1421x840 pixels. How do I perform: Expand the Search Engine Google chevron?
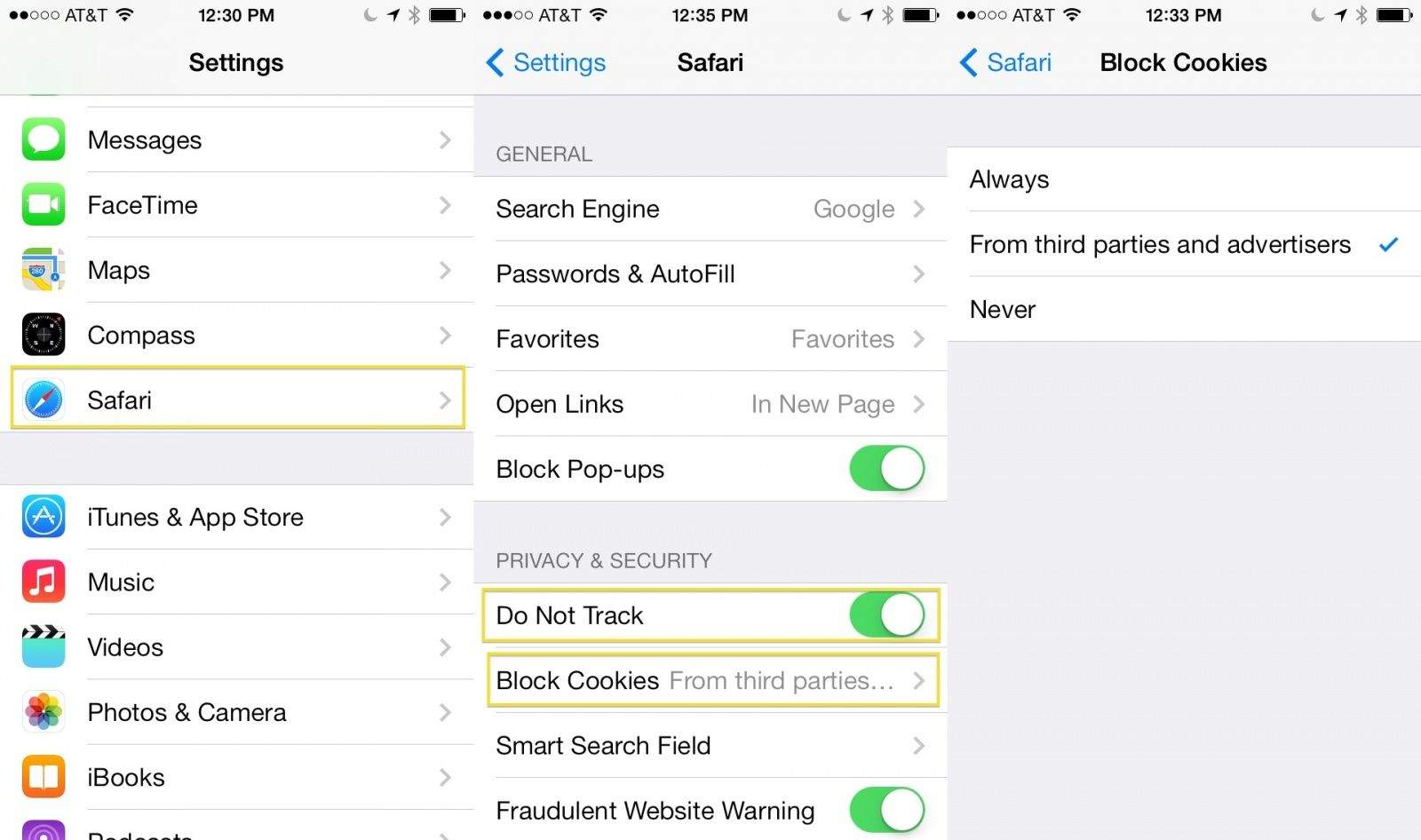(x=919, y=209)
